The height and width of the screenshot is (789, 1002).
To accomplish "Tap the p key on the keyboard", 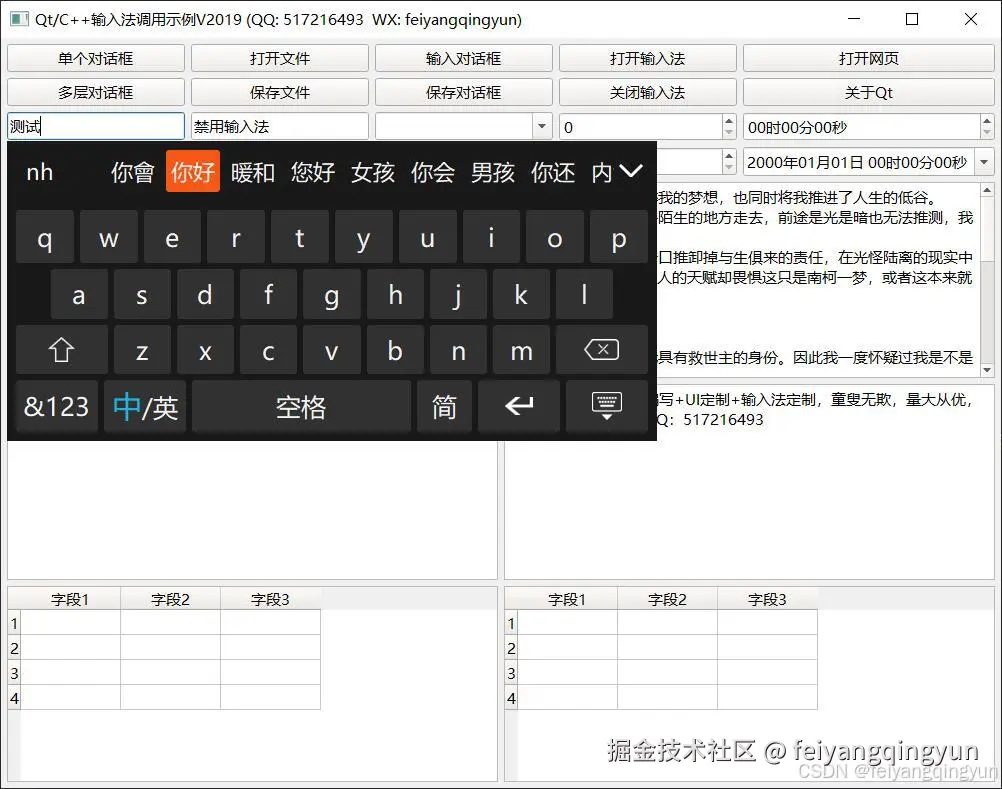I will tap(619, 238).
